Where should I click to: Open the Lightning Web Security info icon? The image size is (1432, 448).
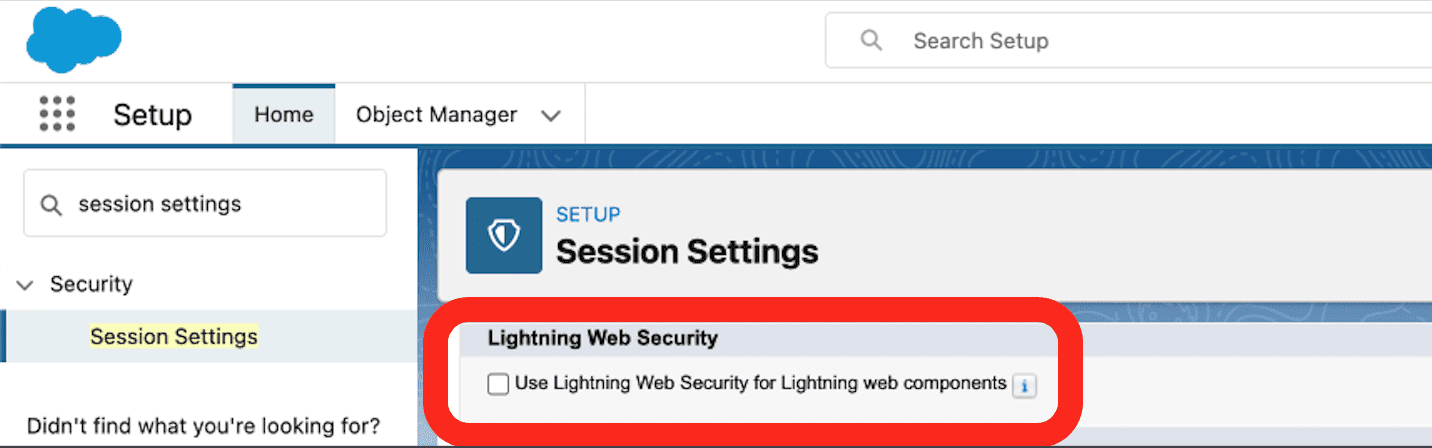coord(1022,385)
